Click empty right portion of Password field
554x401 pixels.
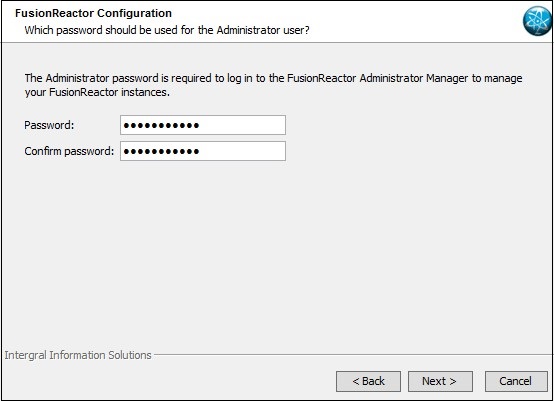click(242, 125)
